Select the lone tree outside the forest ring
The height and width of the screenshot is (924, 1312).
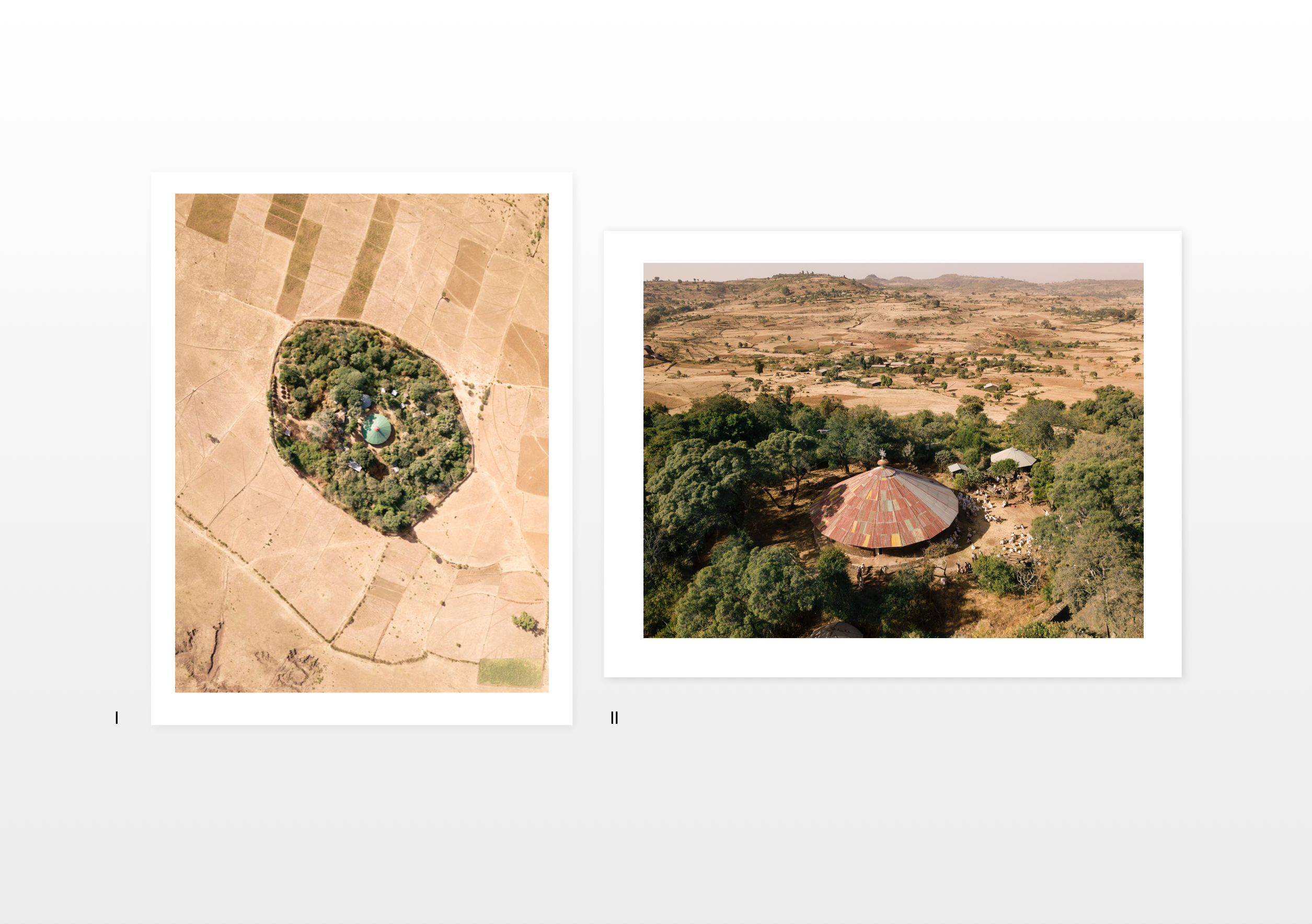[525, 621]
